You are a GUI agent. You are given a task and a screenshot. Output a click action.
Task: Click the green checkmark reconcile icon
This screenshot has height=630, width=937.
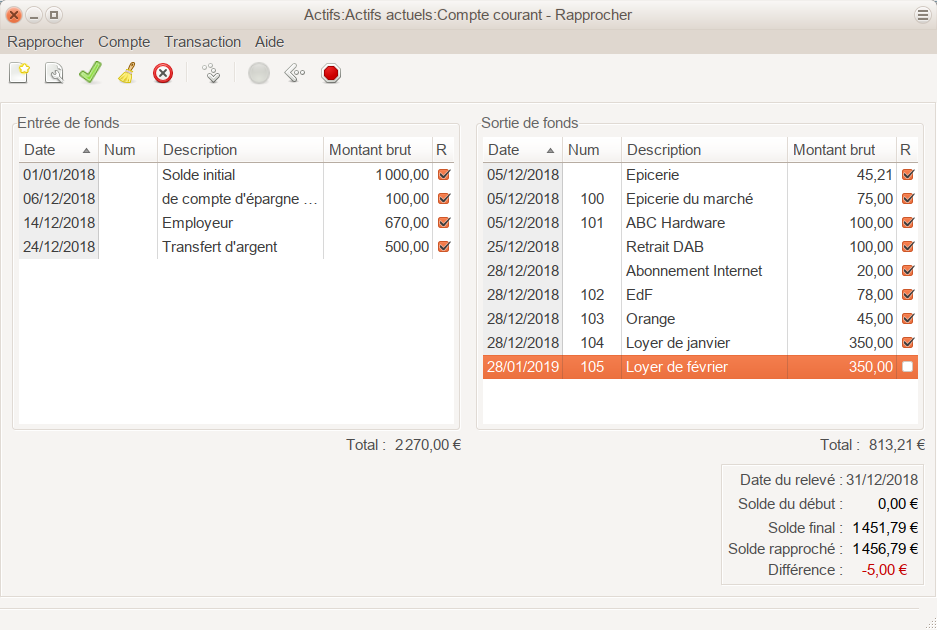click(x=90, y=73)
